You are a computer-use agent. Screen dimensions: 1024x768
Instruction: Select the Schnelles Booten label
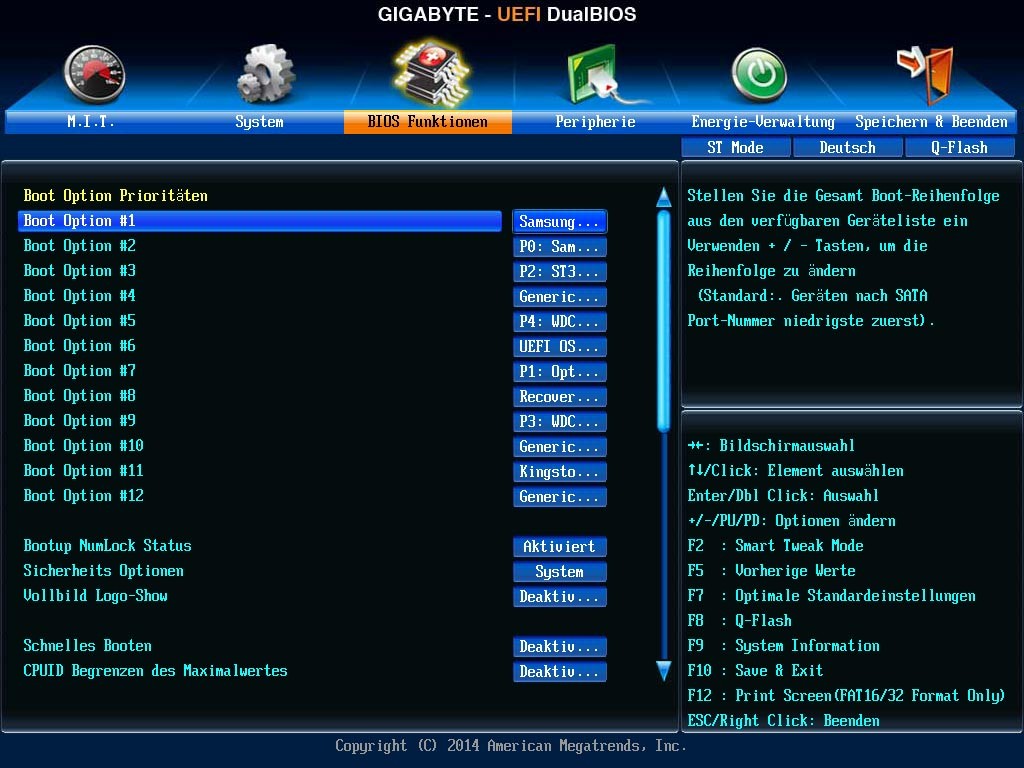point(88,646)
